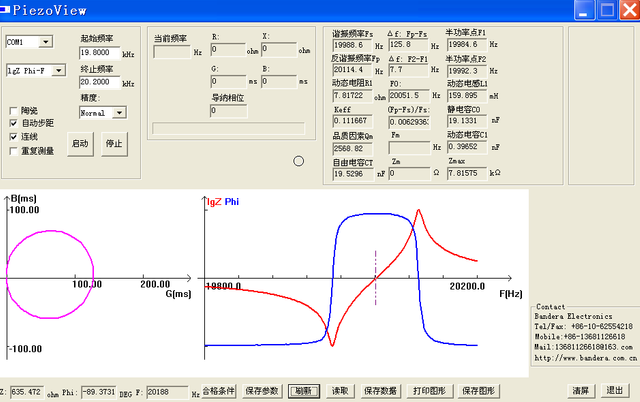Save data with 保存数据 button

click(380, 390)
